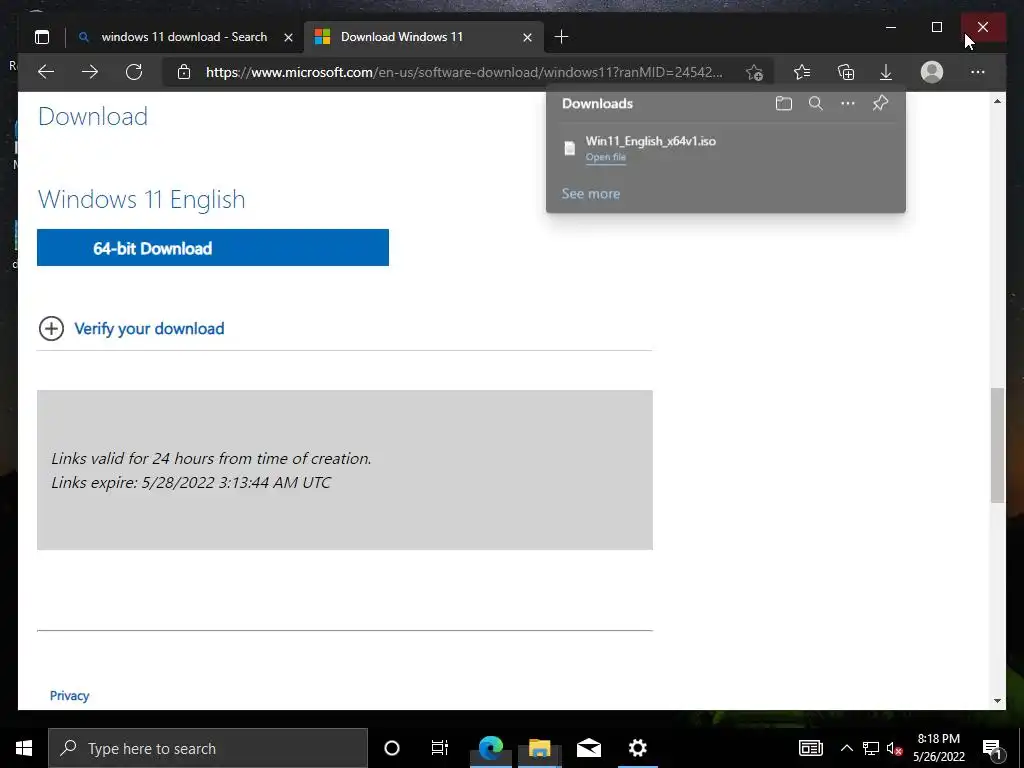
Task: Switch to the windows 11 download Search tab
Action: [185, 37]
